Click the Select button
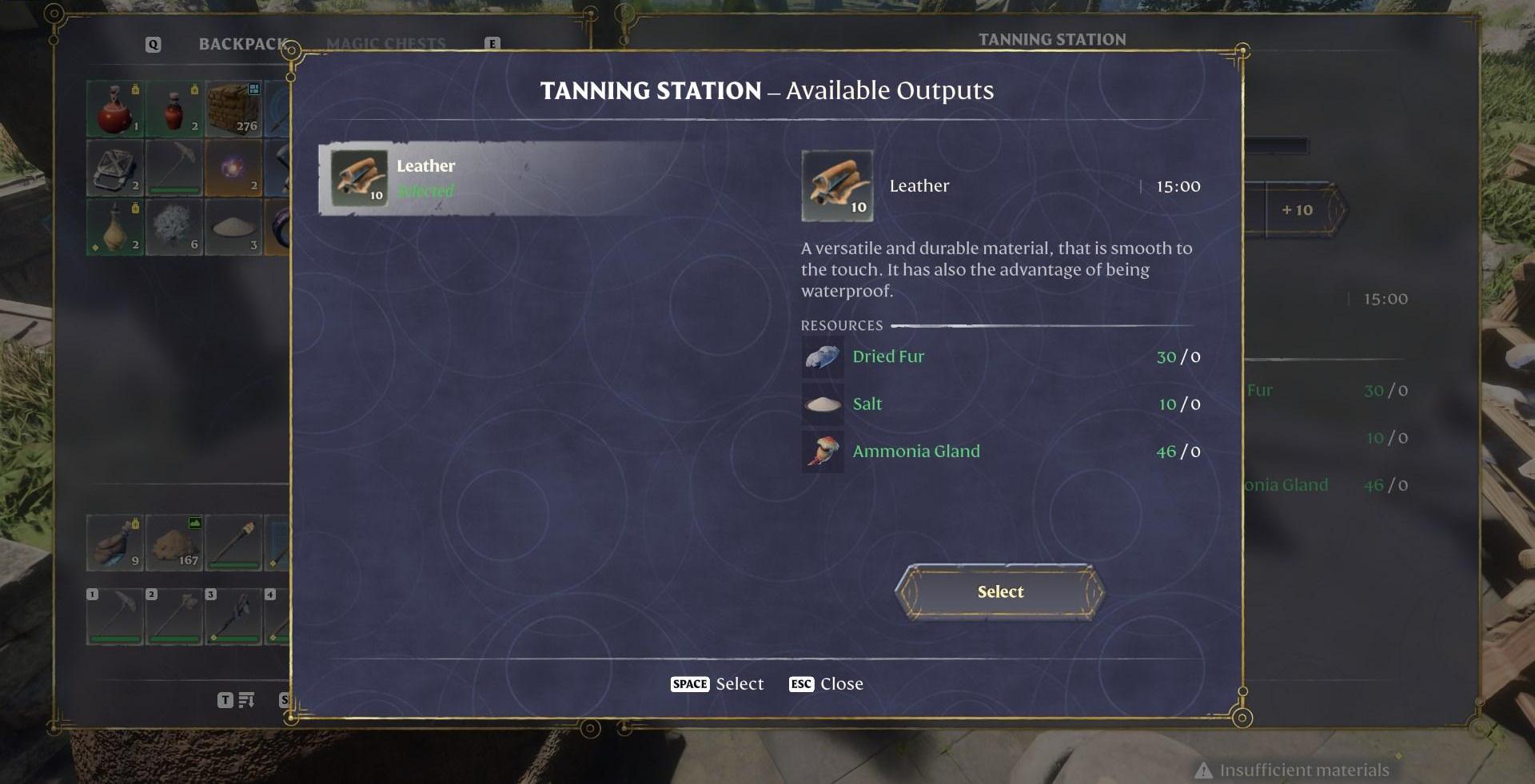Screen dimensions: 1535x784 [x=1000, y=591]
